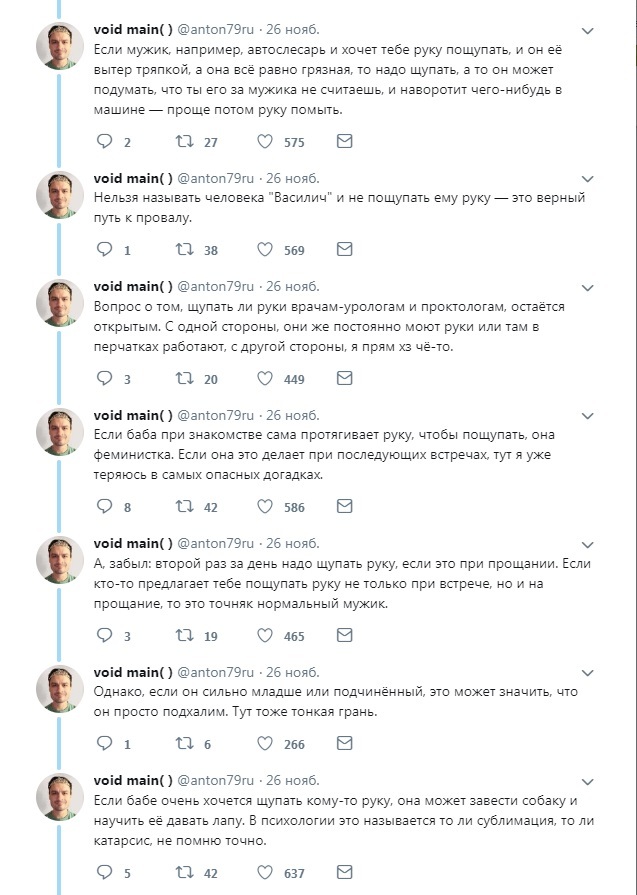The height and width of the screenshot is (895, 637).
Task: Reply to the last tweet with 5 replies
Action: [x=104, y=872]
